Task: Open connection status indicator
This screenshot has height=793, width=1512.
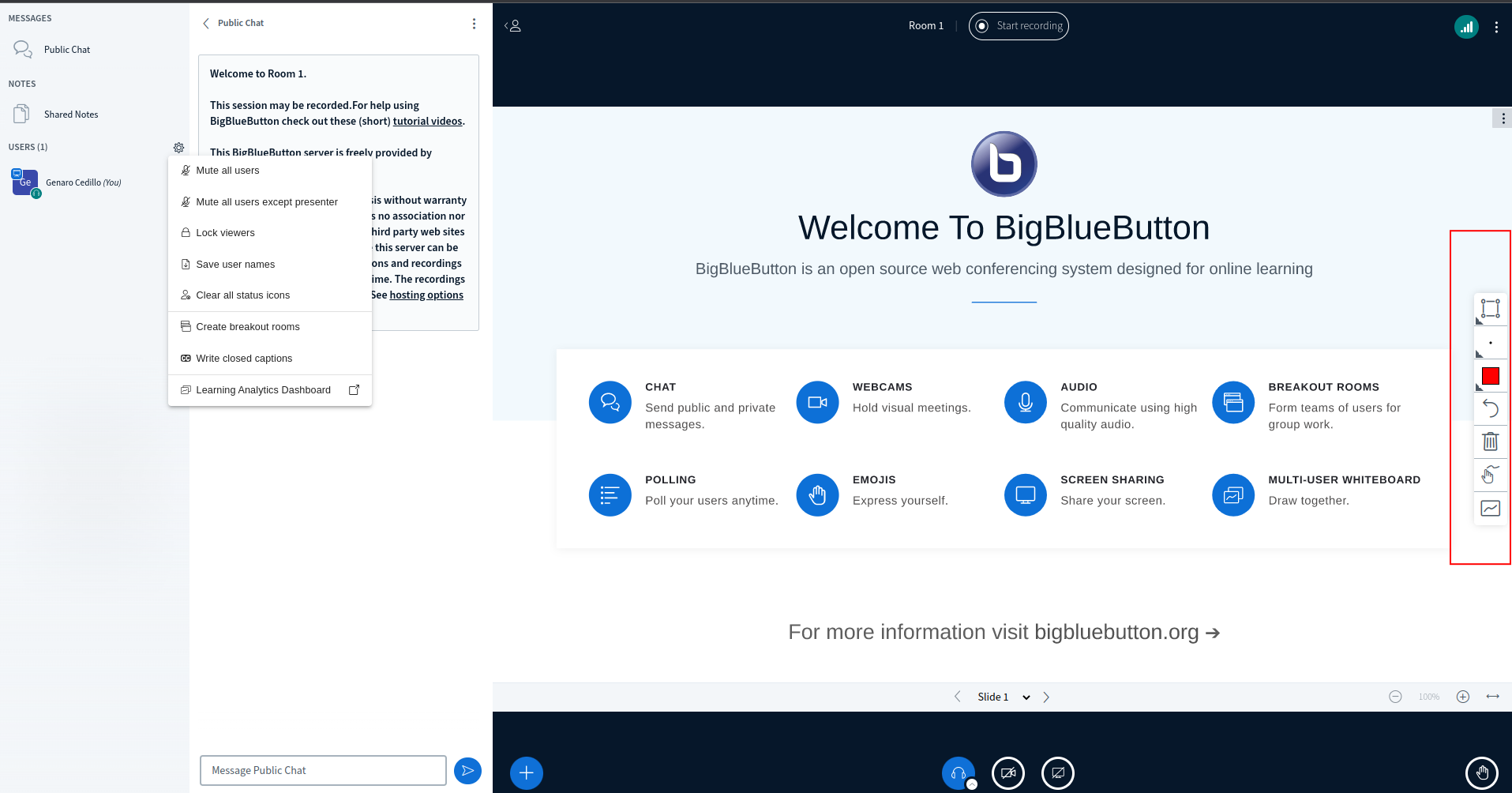Action: pyautogui.click(x=1466, y=27)
